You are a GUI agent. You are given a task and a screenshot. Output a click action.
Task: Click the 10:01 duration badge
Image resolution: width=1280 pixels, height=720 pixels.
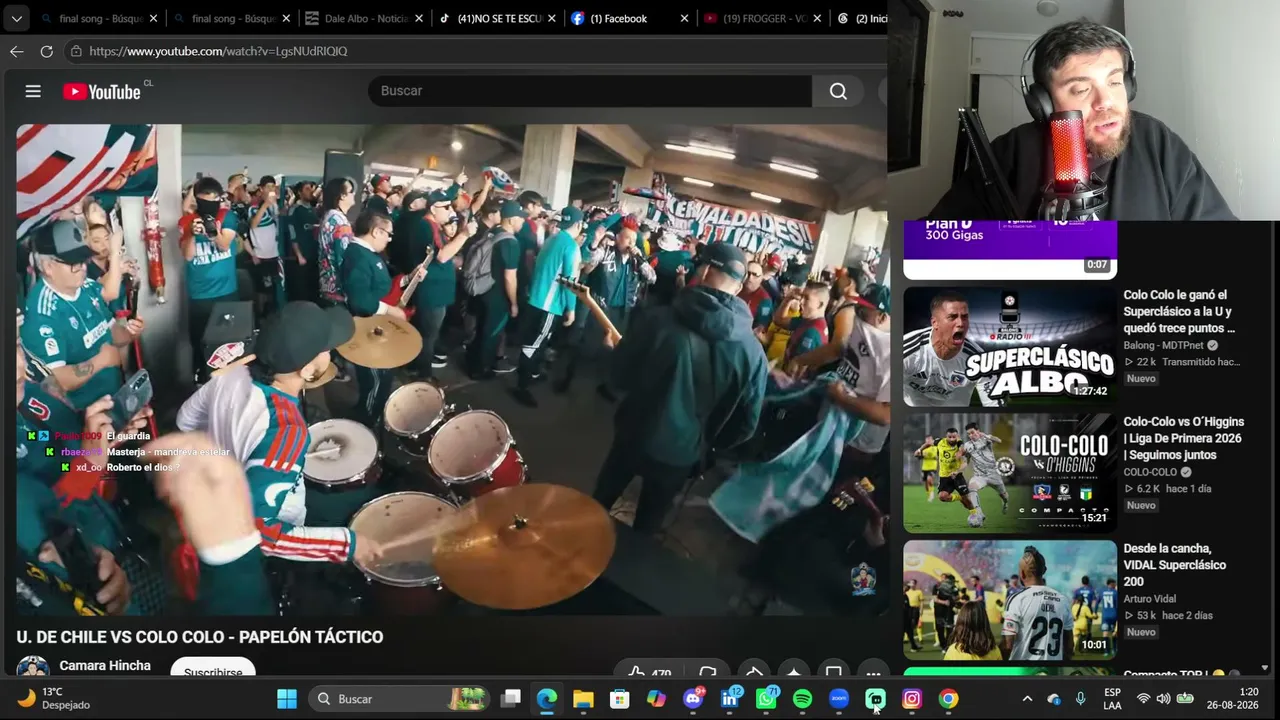(x=1094, y=645)
